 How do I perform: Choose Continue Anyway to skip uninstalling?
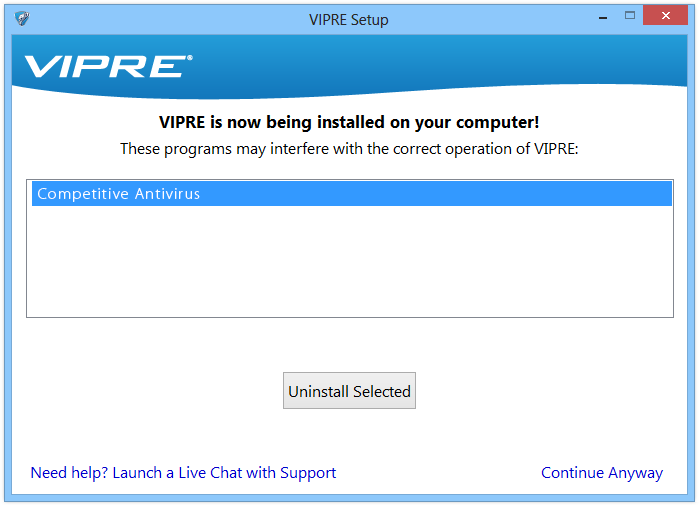point(601,473)
